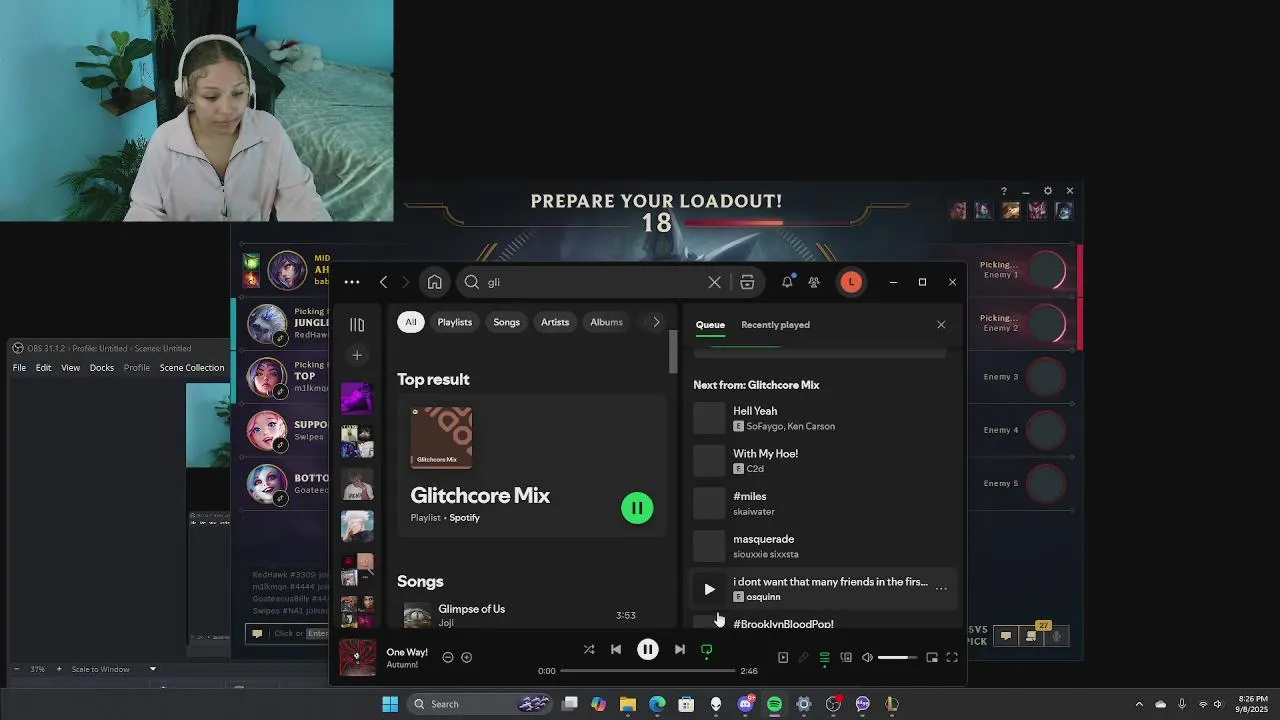
Task: Collapse Your Library sidebar icon
Action: point(357,324)
